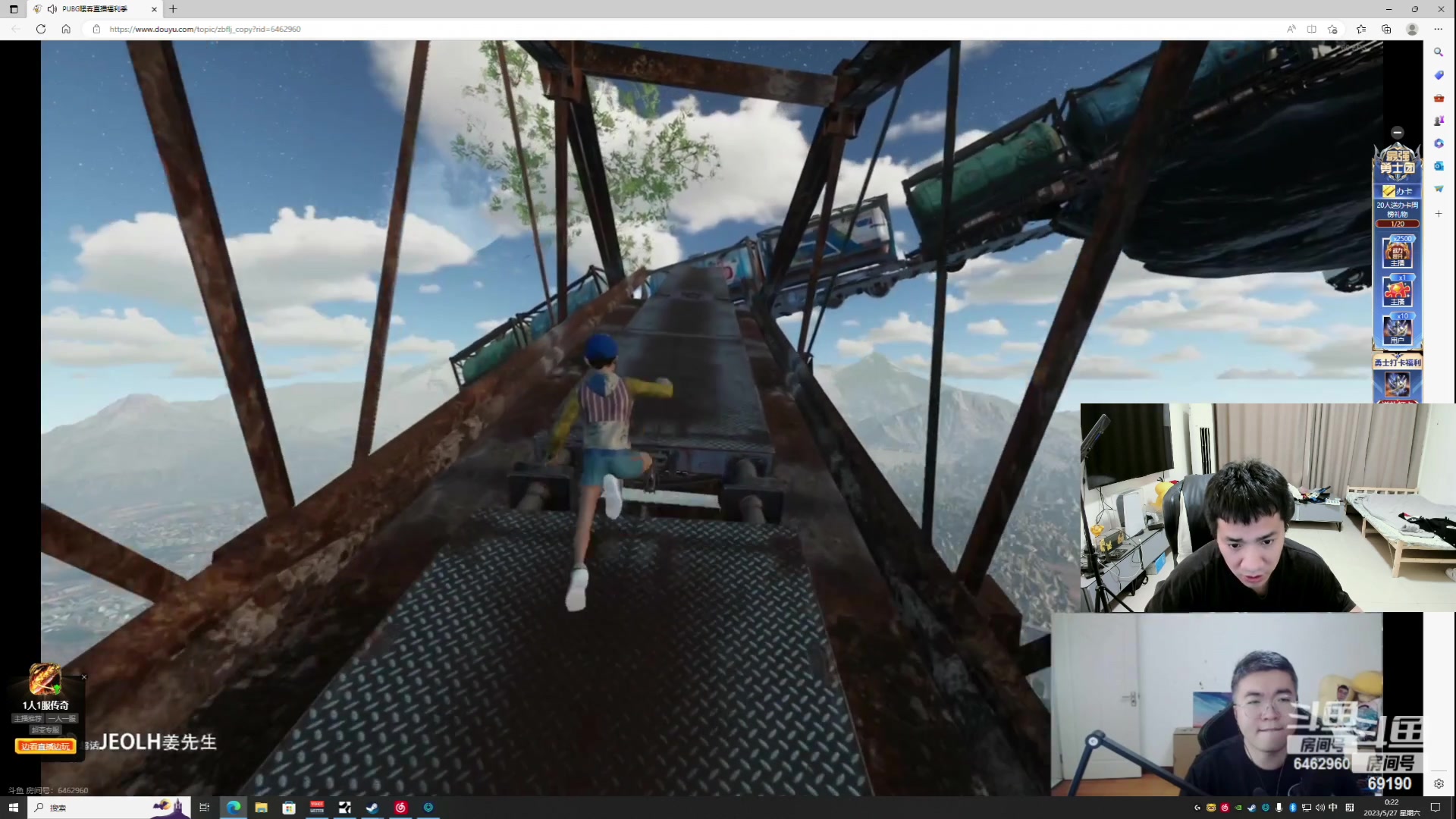This screenshot has width=1456, height=819.
Task: Select the x10 用户 reward icon
Action: [1398, 330]
